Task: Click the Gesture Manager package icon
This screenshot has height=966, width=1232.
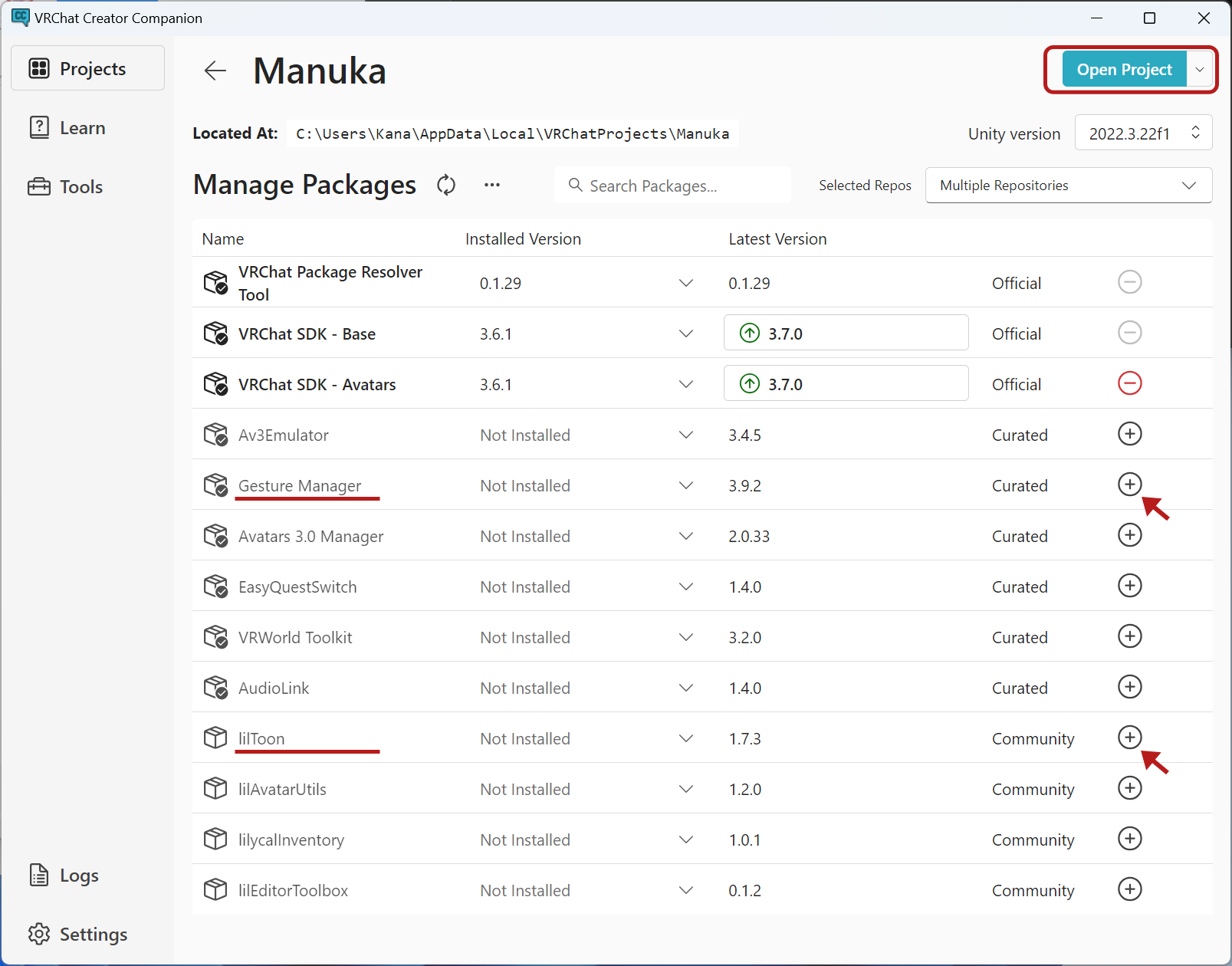Action: coord(215,485)
